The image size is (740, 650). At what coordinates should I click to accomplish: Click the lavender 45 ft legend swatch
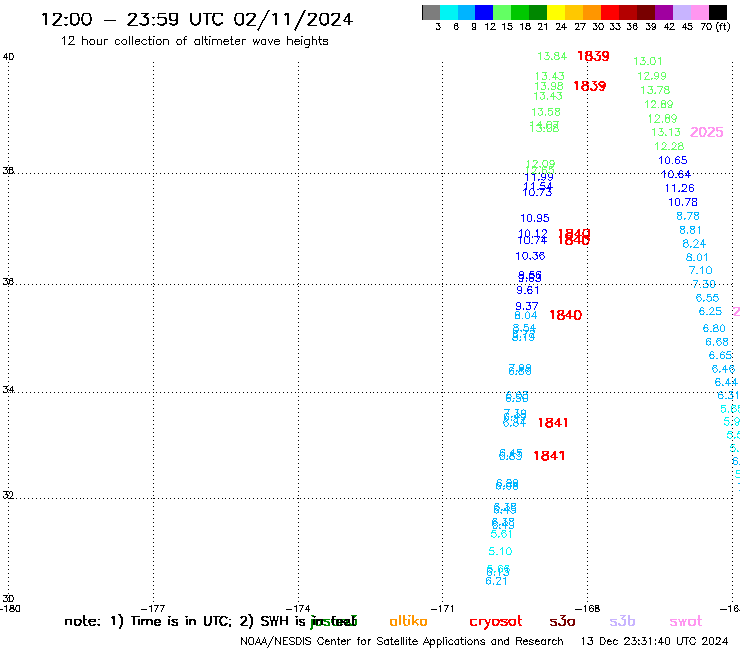[681, 12]
